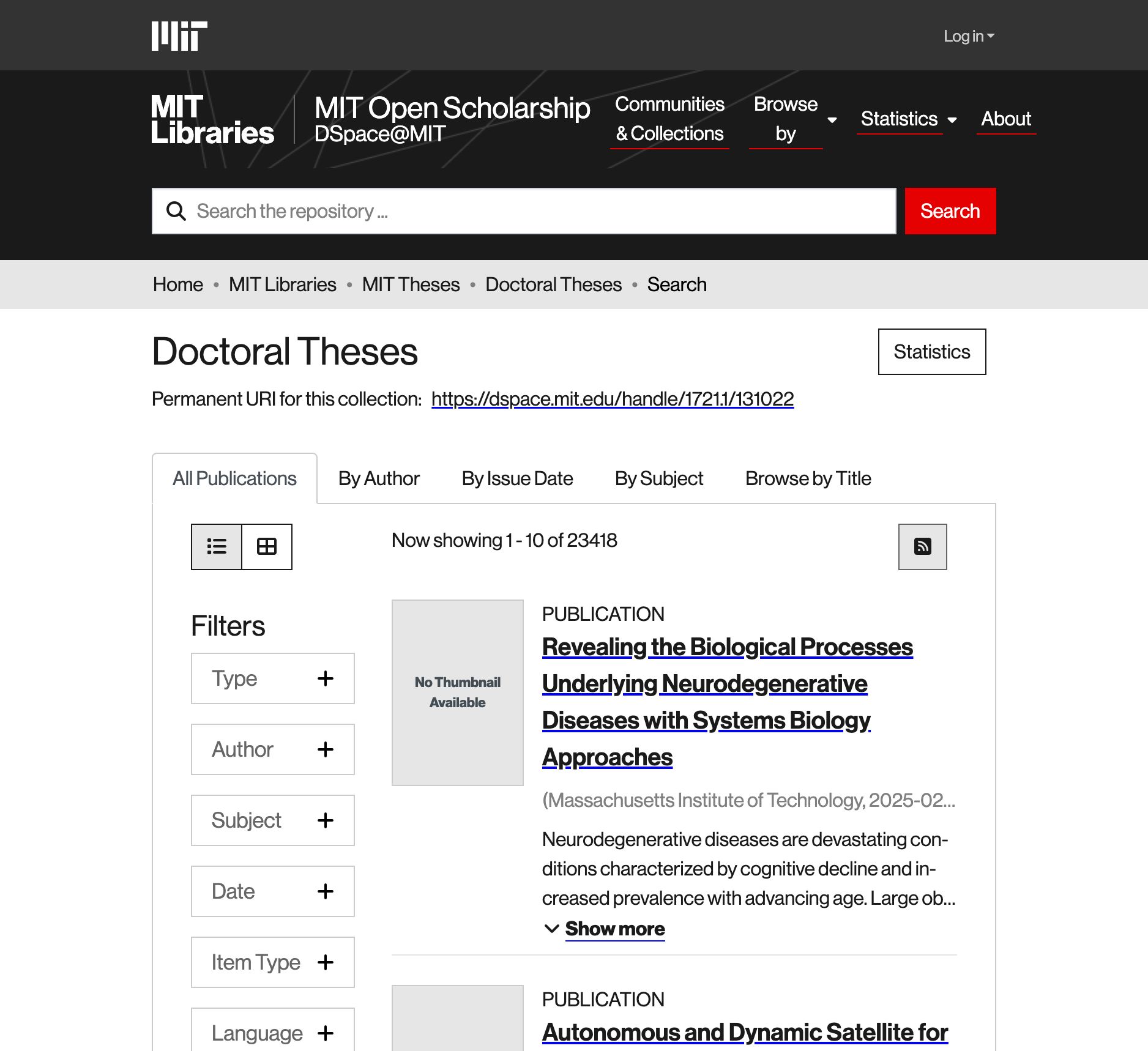The image size is (1148, 1051).
Task: Open the RSS feed icon button
Action: 922,546
